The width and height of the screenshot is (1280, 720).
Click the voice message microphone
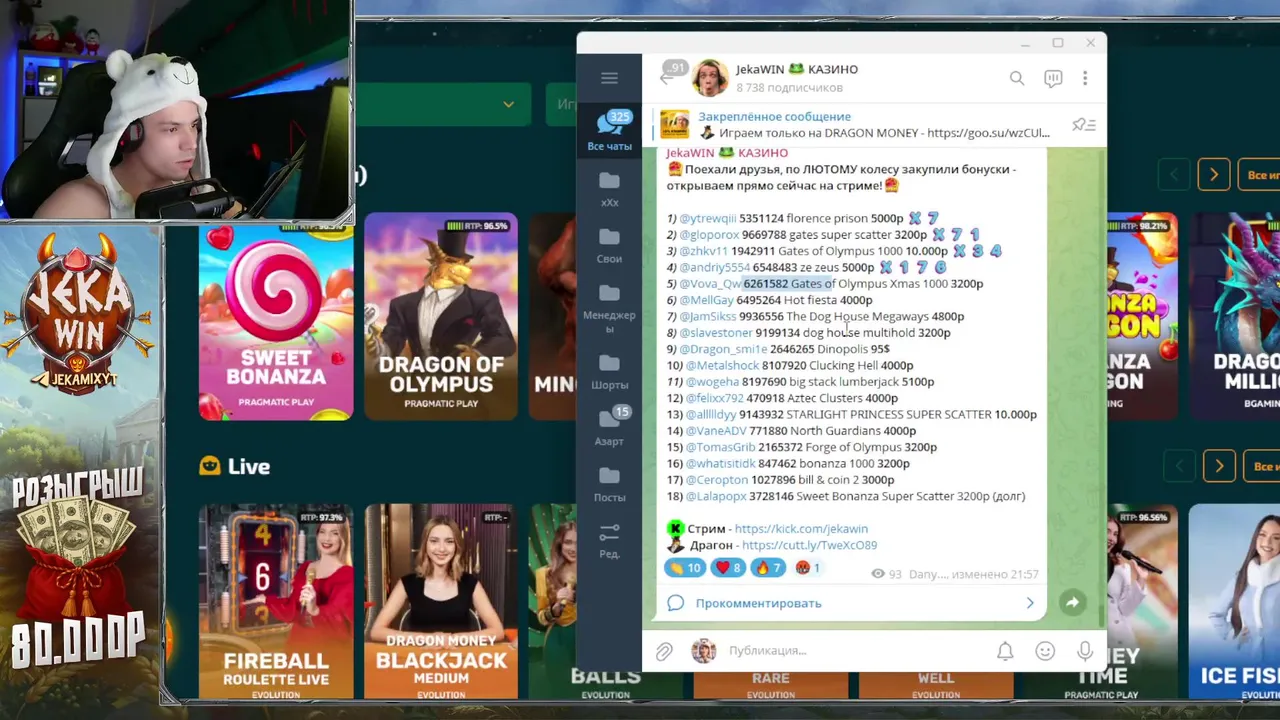[x=1085, y=651]
